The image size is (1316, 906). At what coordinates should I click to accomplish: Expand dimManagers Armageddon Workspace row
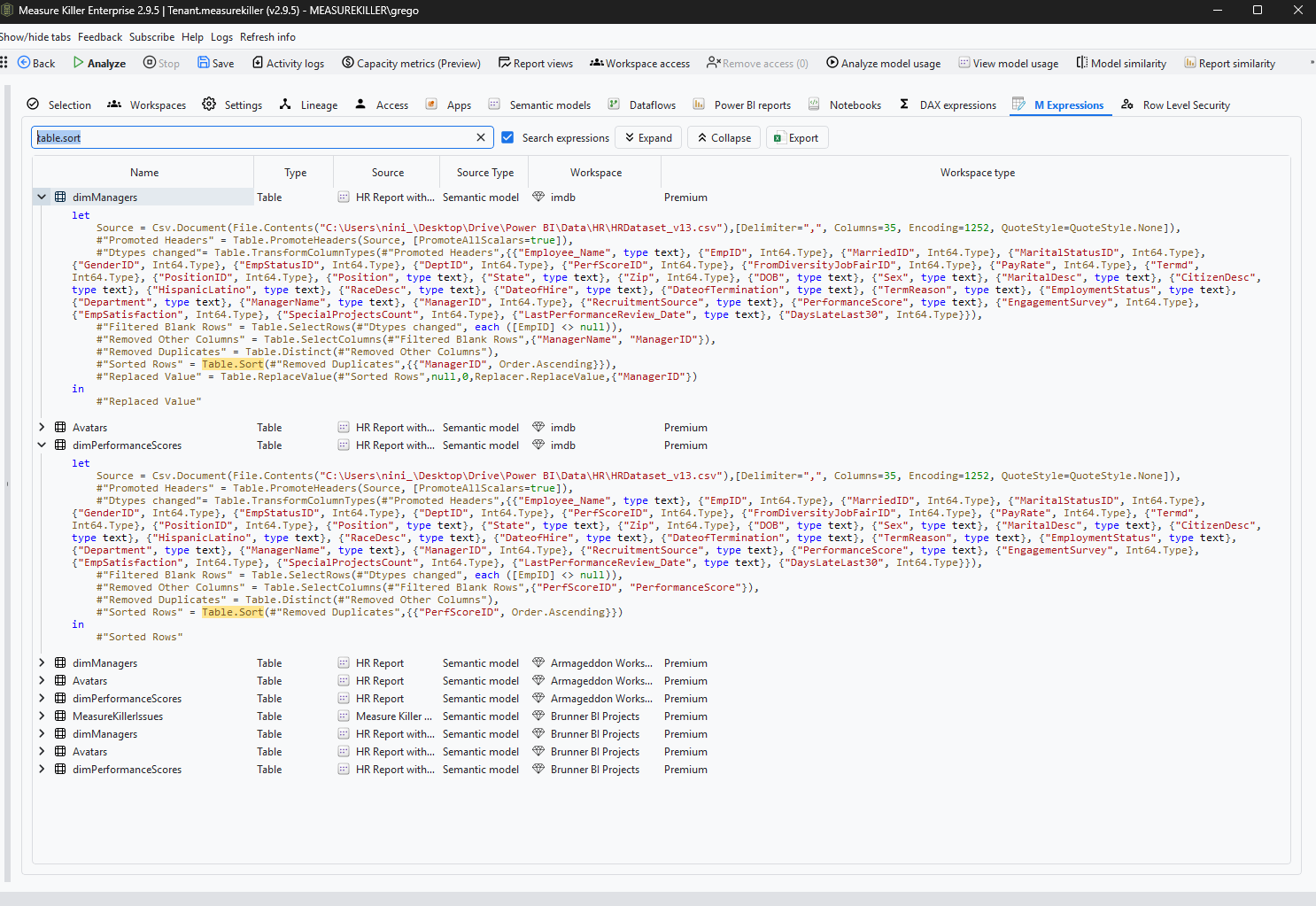click(x=41, y=662)
